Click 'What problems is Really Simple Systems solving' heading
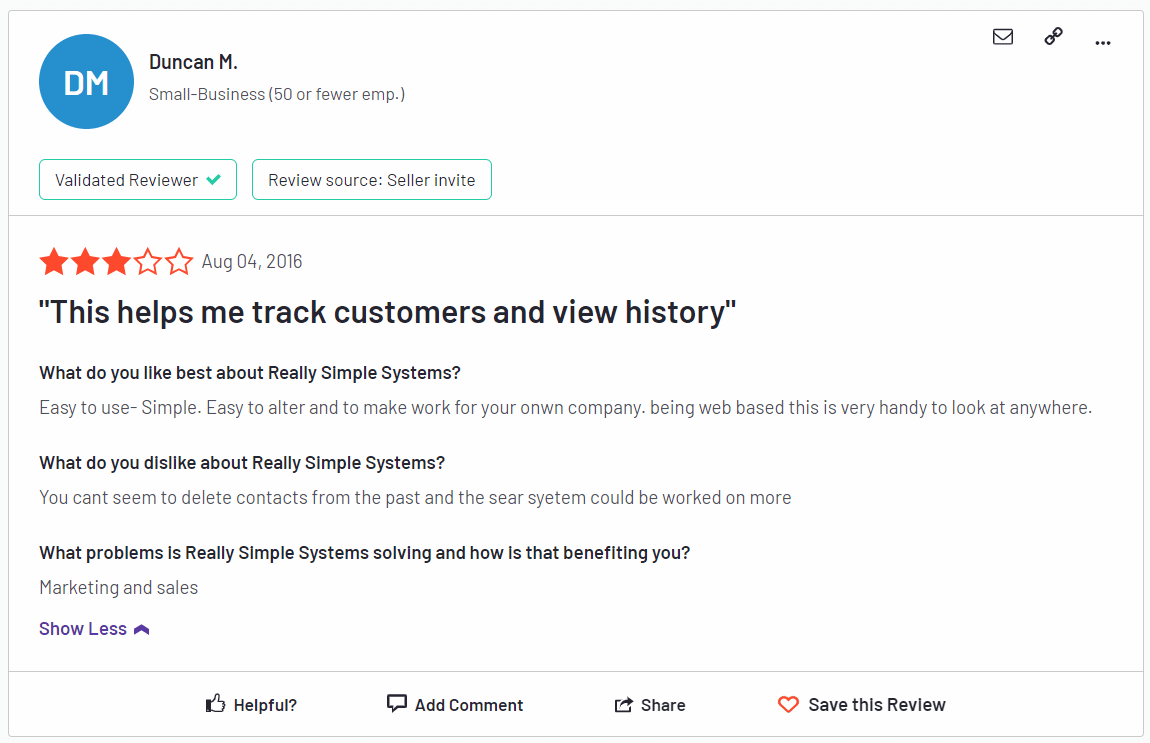1150x743 pixels. click(x=365, y=553)
